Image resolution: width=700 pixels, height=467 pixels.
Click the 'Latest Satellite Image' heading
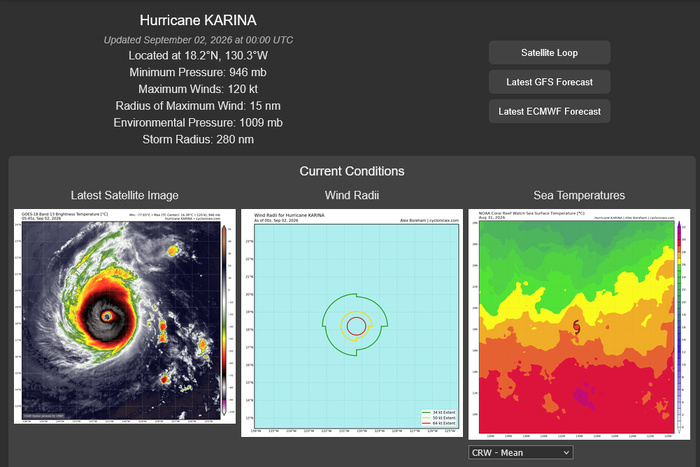[125, 195]
